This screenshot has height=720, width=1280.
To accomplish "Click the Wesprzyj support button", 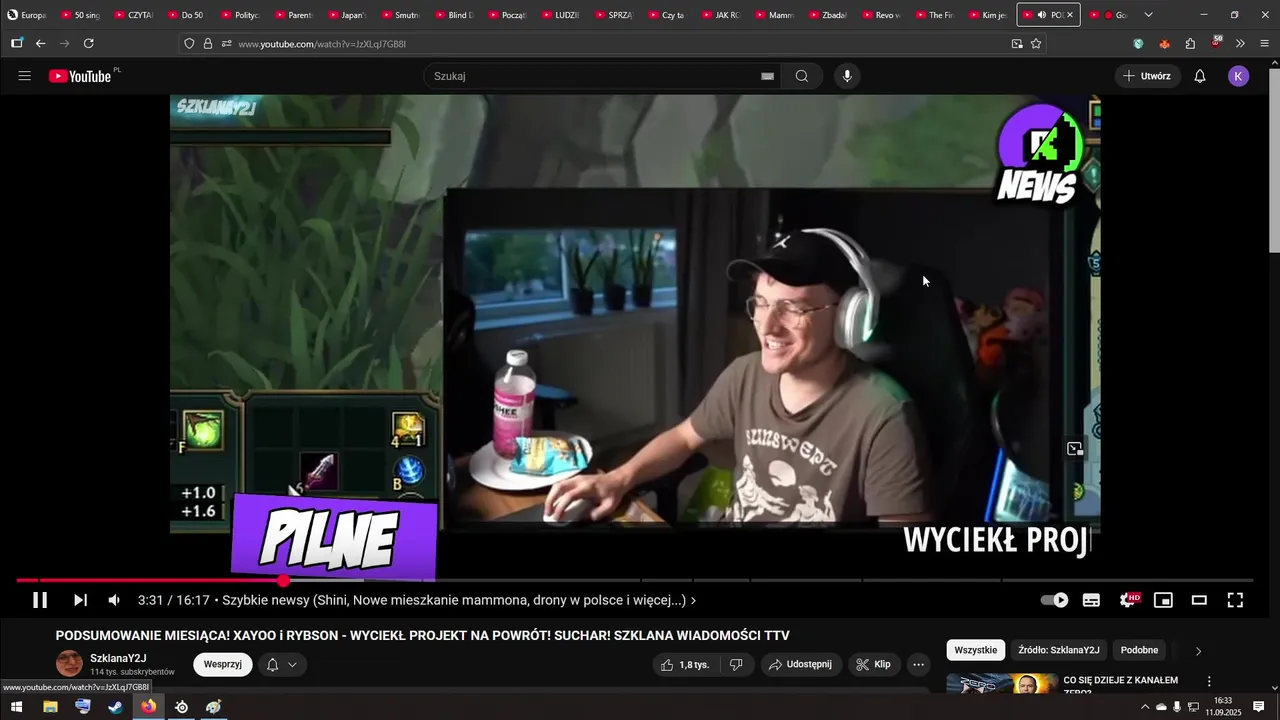I will click(222, 664).
